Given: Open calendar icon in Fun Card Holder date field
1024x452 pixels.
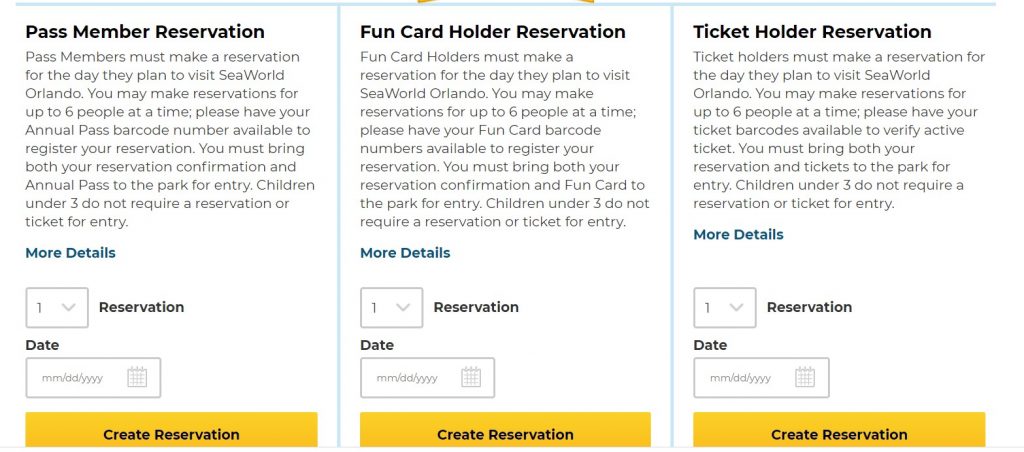Looking at the screenshot, I should coord(471,377).
